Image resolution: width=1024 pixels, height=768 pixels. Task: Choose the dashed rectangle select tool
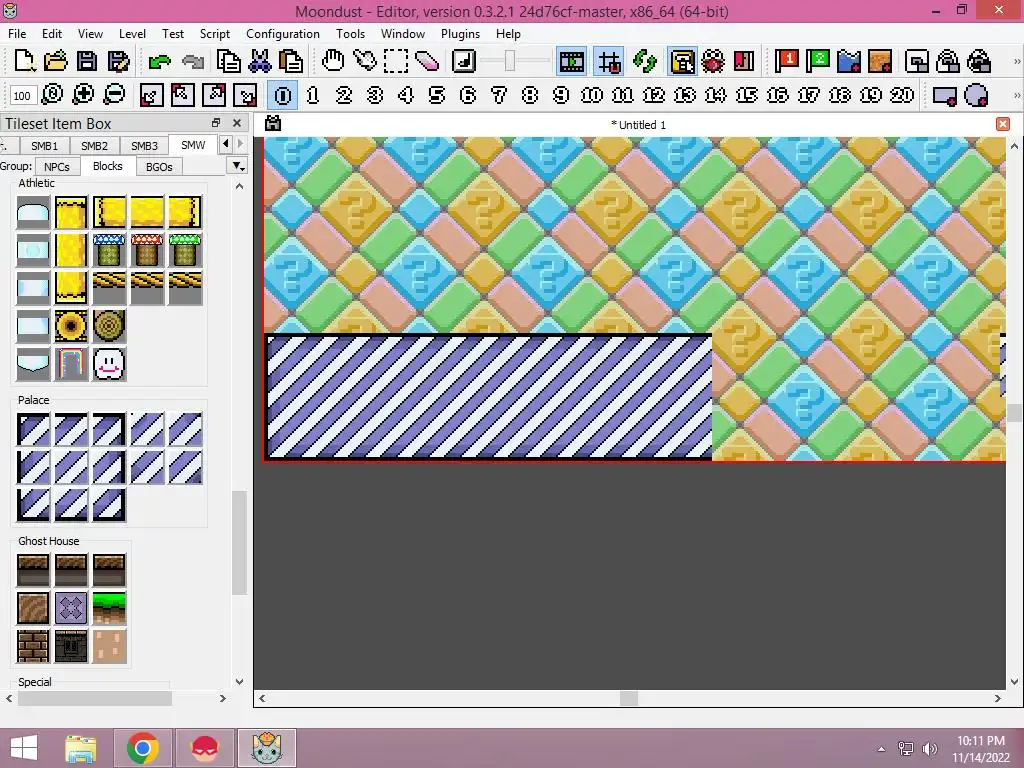coord(396,61)
